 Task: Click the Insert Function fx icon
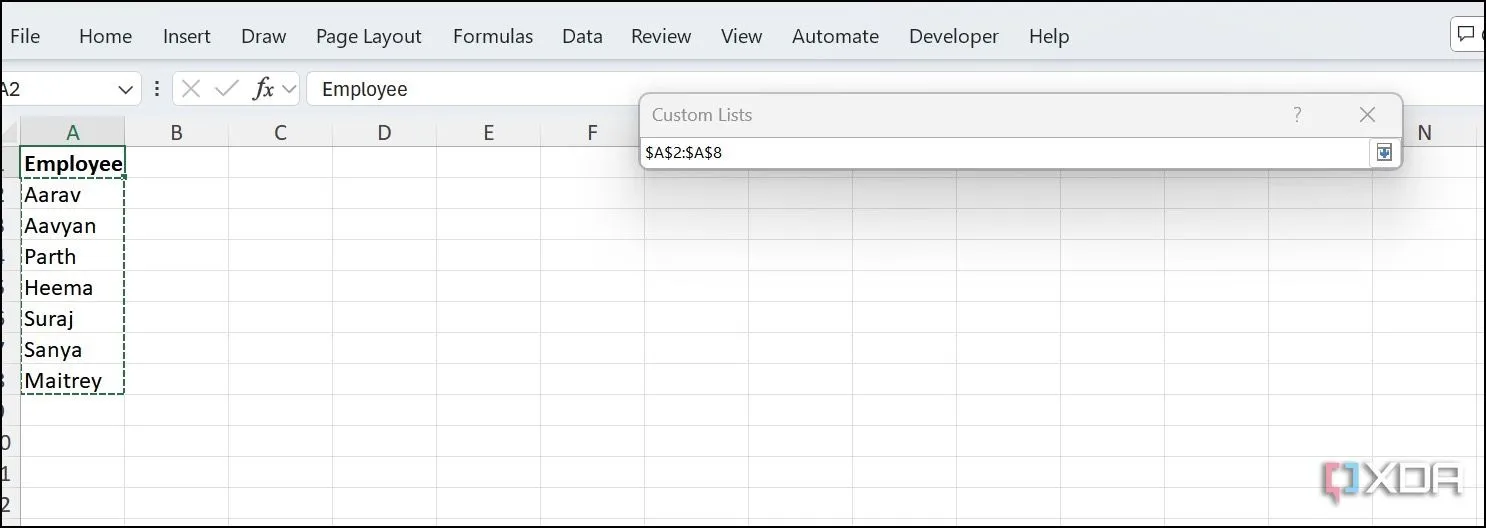tap(263, 89)
